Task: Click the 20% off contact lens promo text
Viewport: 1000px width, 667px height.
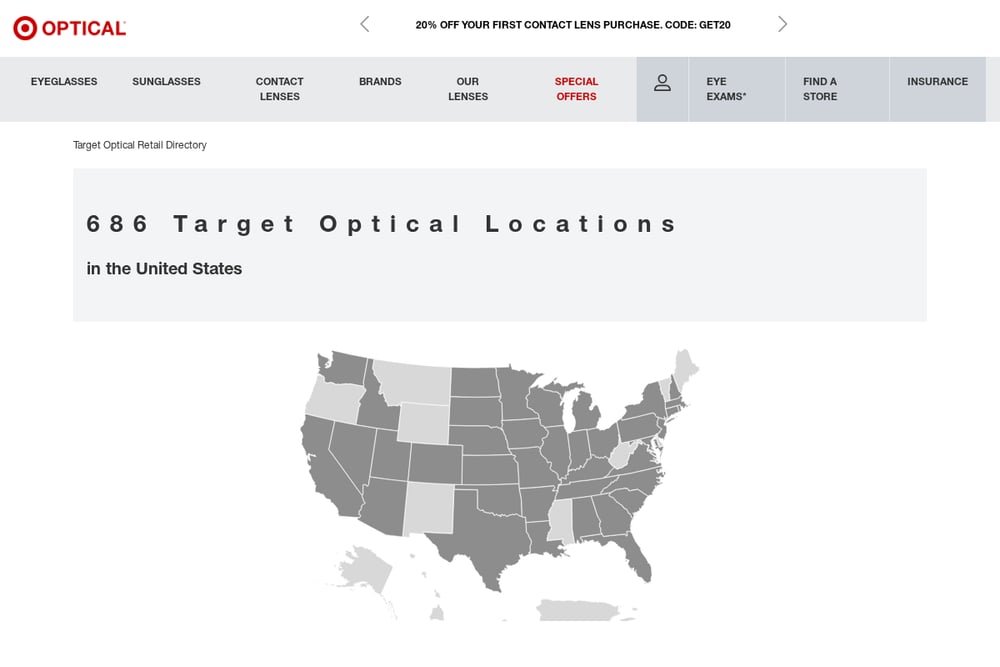Action: point(573,25)
